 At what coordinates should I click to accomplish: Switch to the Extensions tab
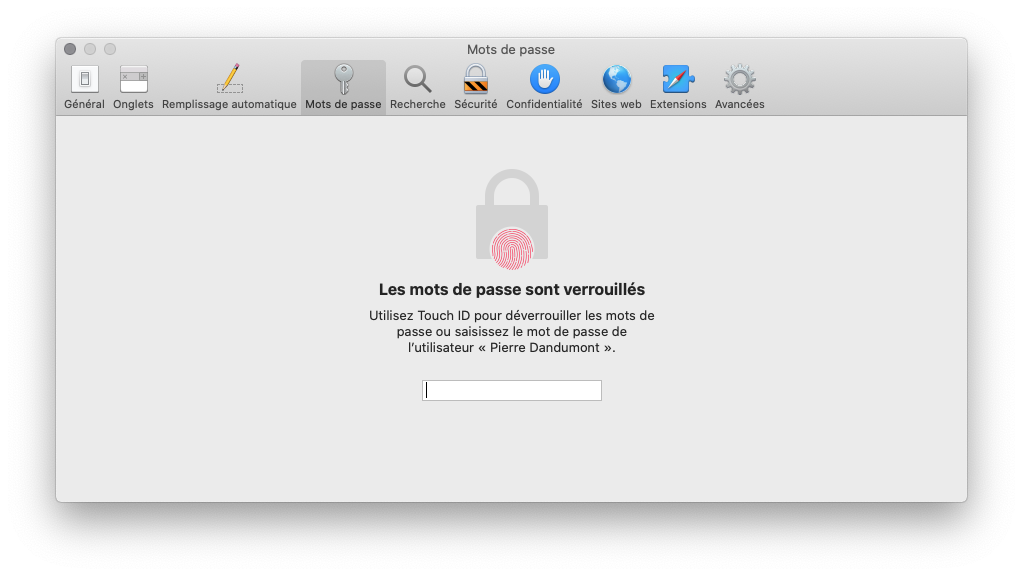pyautogui.click(x=678, y=87)
